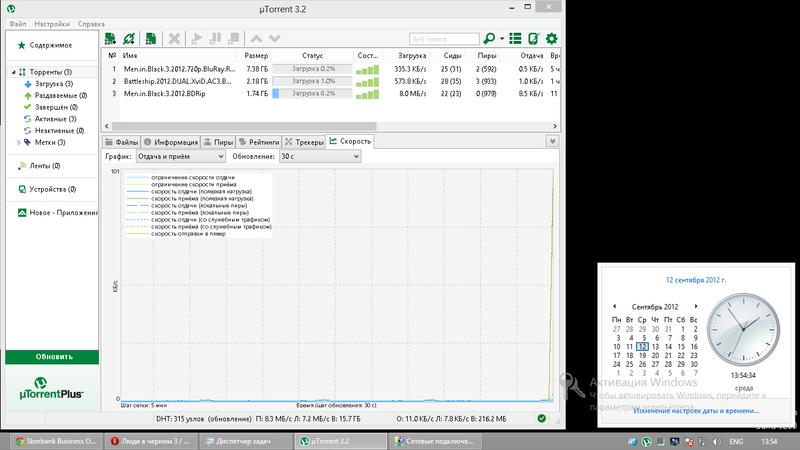
Task: Click the Stop torrent toolbar icon
Action: point(234,38)
